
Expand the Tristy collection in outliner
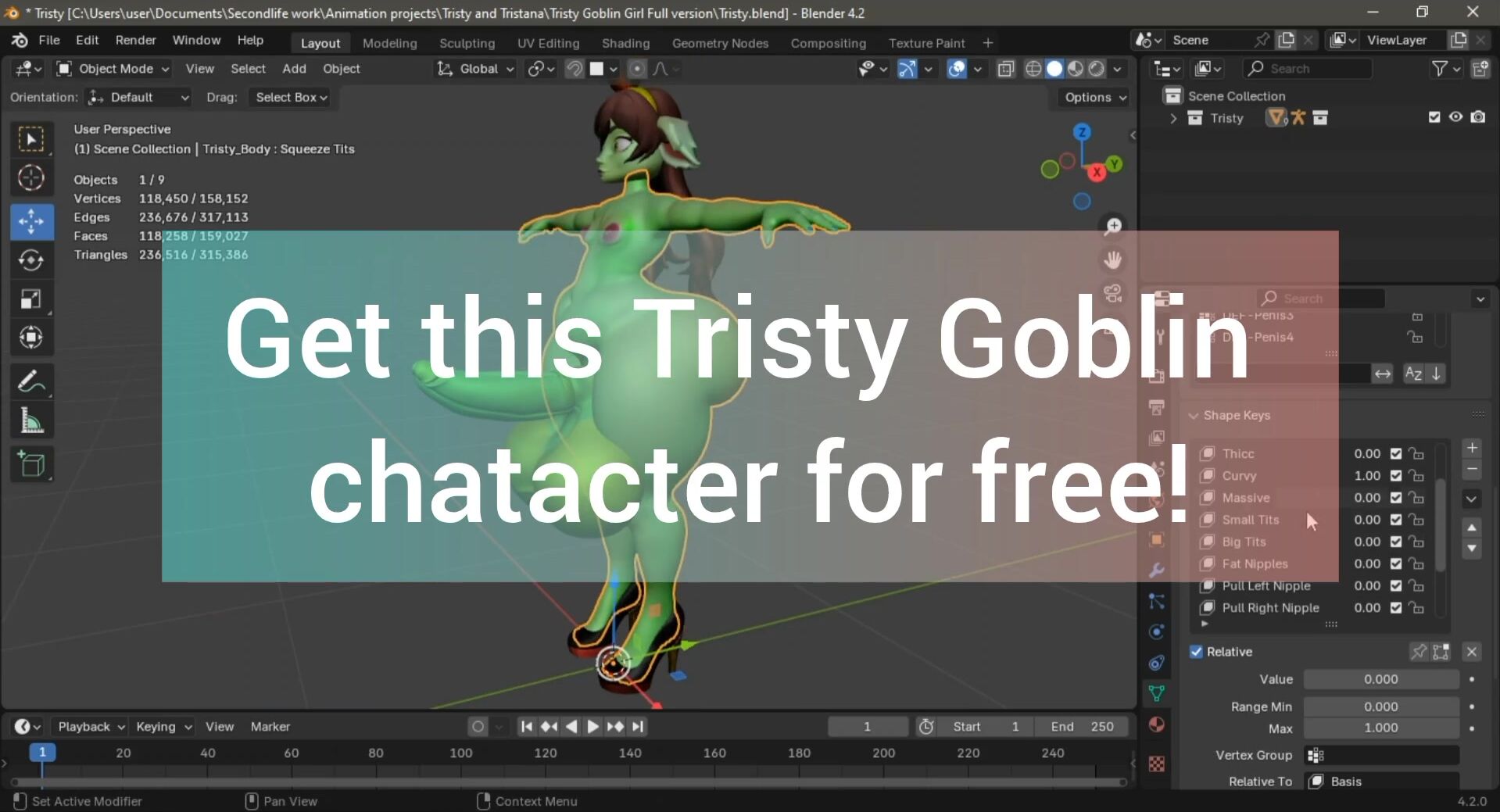(x=1173, y=118)
